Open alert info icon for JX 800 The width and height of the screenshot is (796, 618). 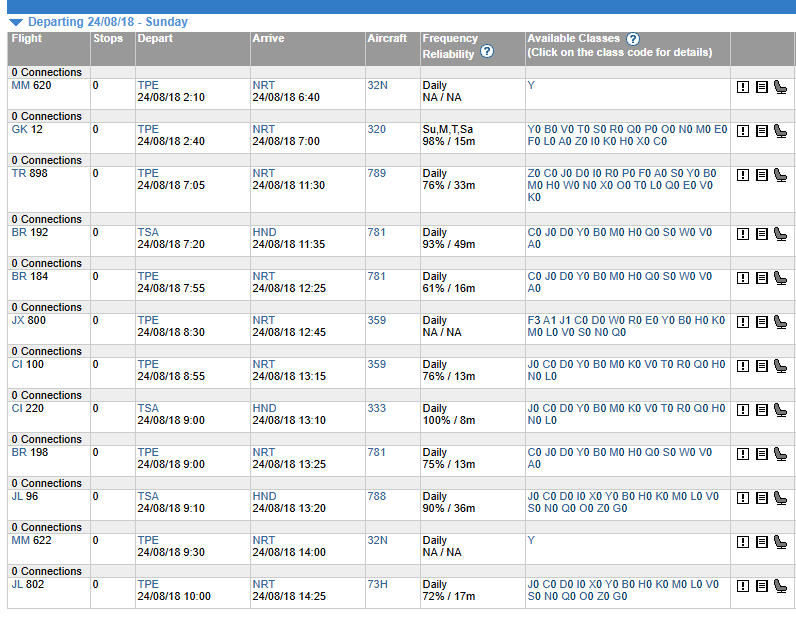click(x=743, y=322)
